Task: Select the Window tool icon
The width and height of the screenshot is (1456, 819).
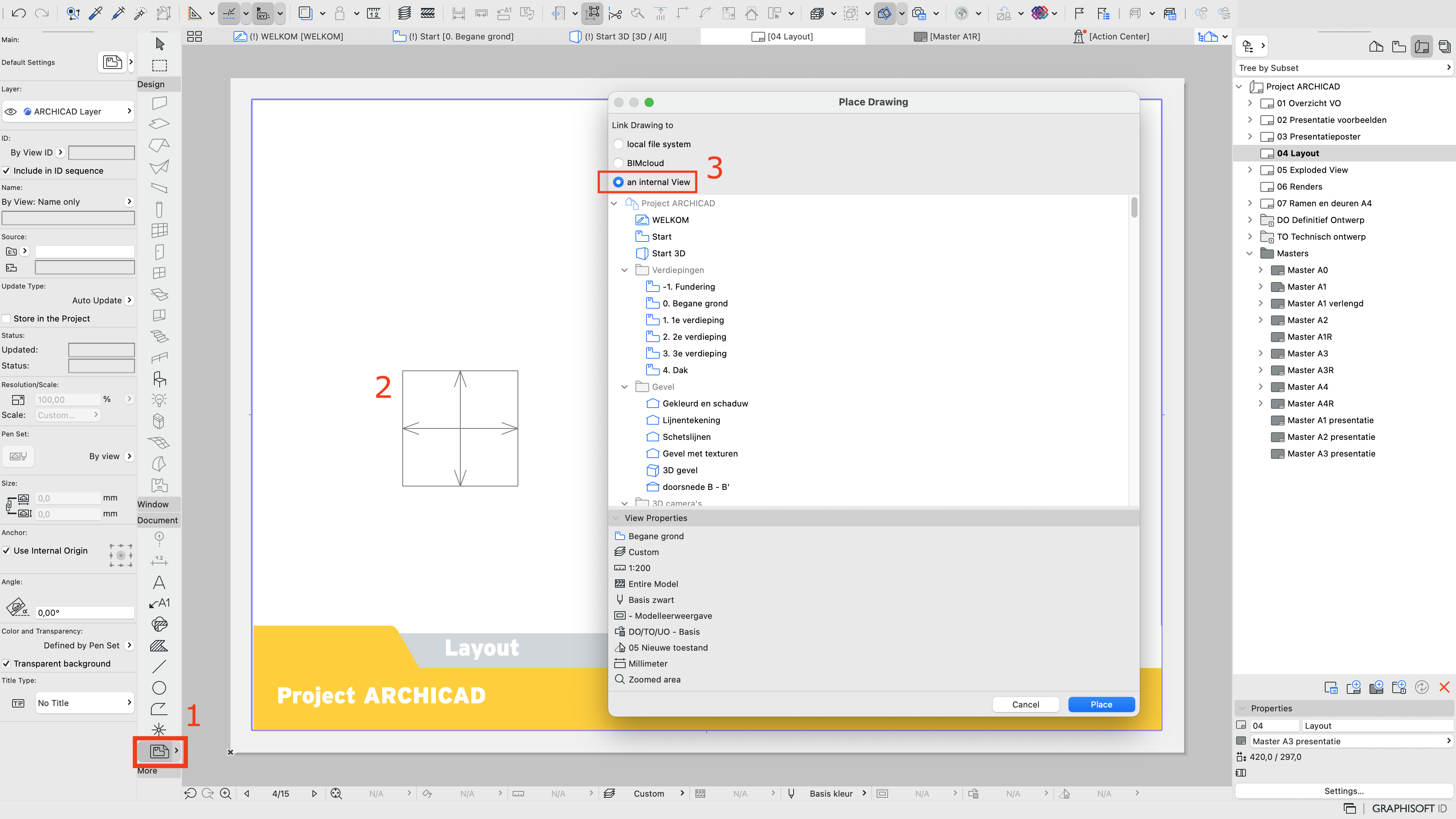Action: pos(159,273)
